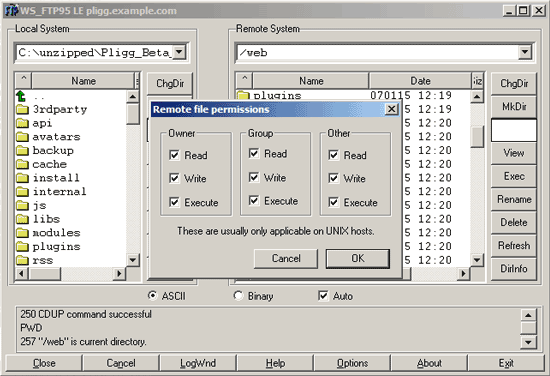This screenshot has height=376, width=550.
Task: Select the rss folder icon
Action: pos(22,260)
